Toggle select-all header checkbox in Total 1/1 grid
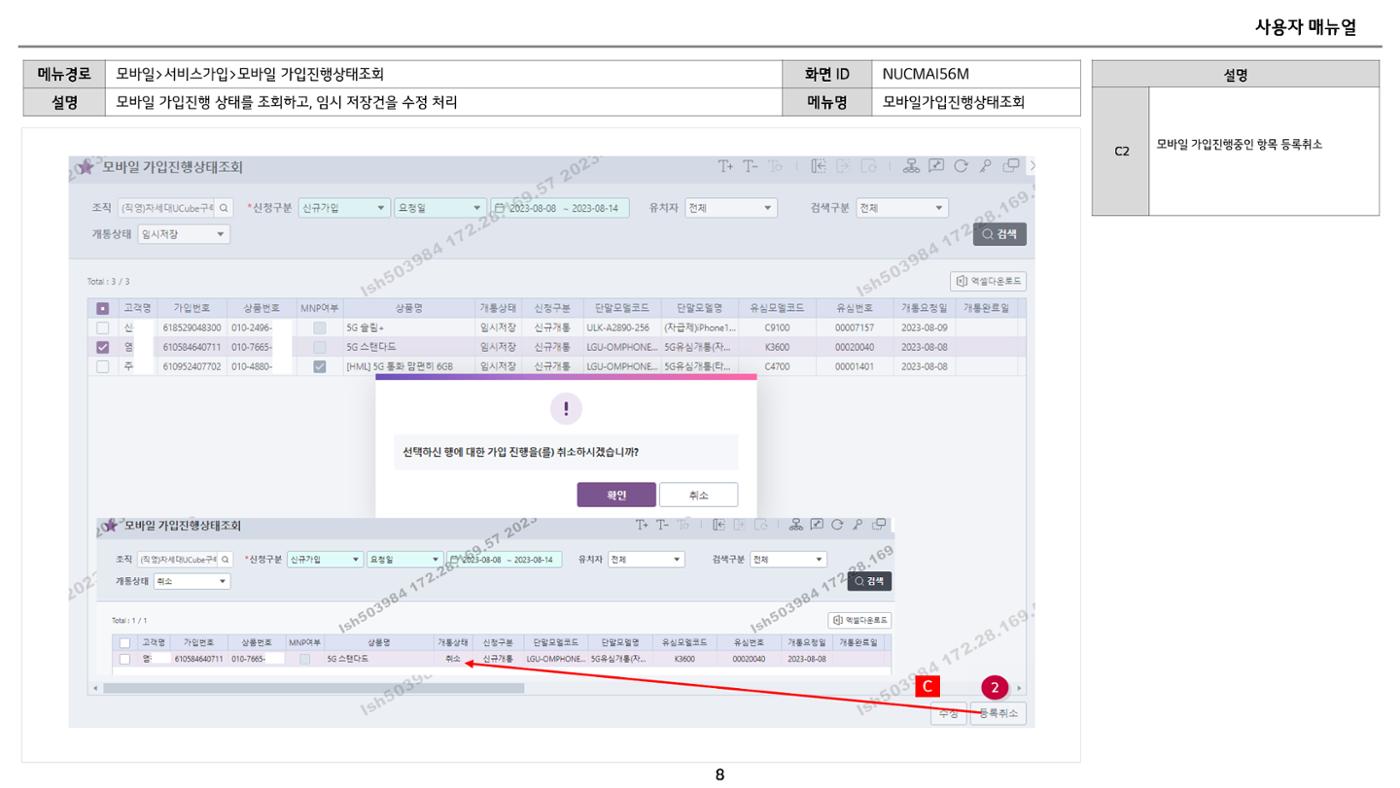1400x788 pixels. (124, 642)
